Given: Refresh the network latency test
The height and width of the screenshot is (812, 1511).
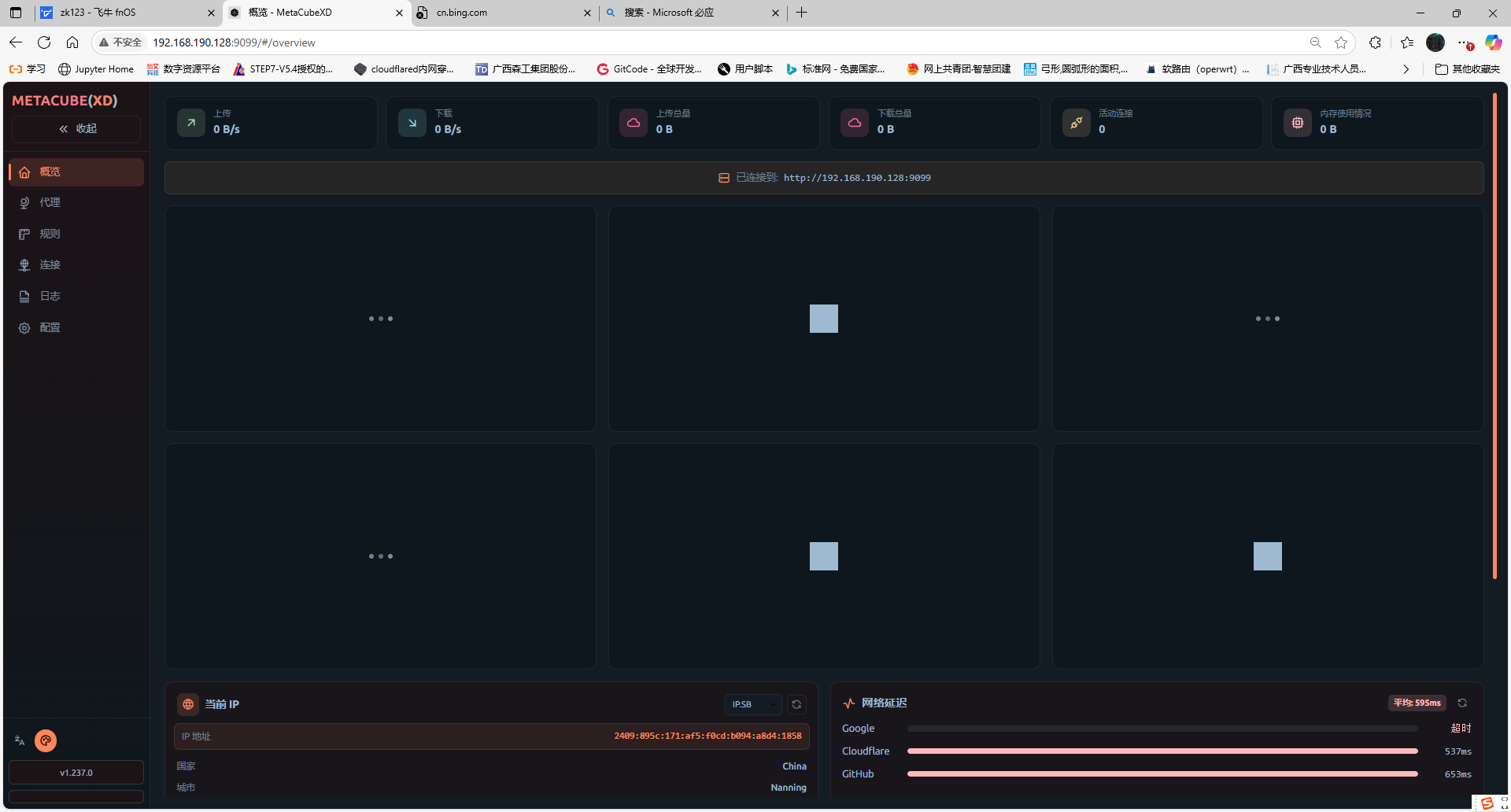Looking at the screenshot, I should point(1462,703).
